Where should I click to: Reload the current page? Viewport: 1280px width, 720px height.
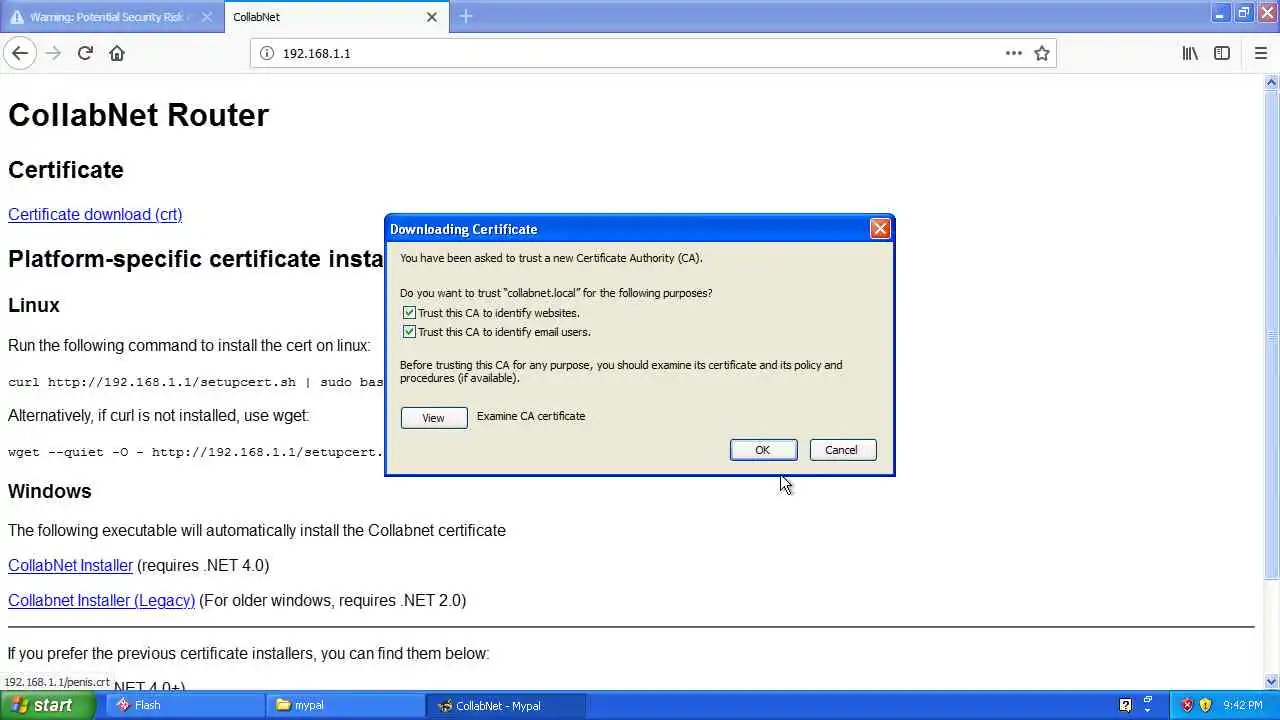point(85,53)
